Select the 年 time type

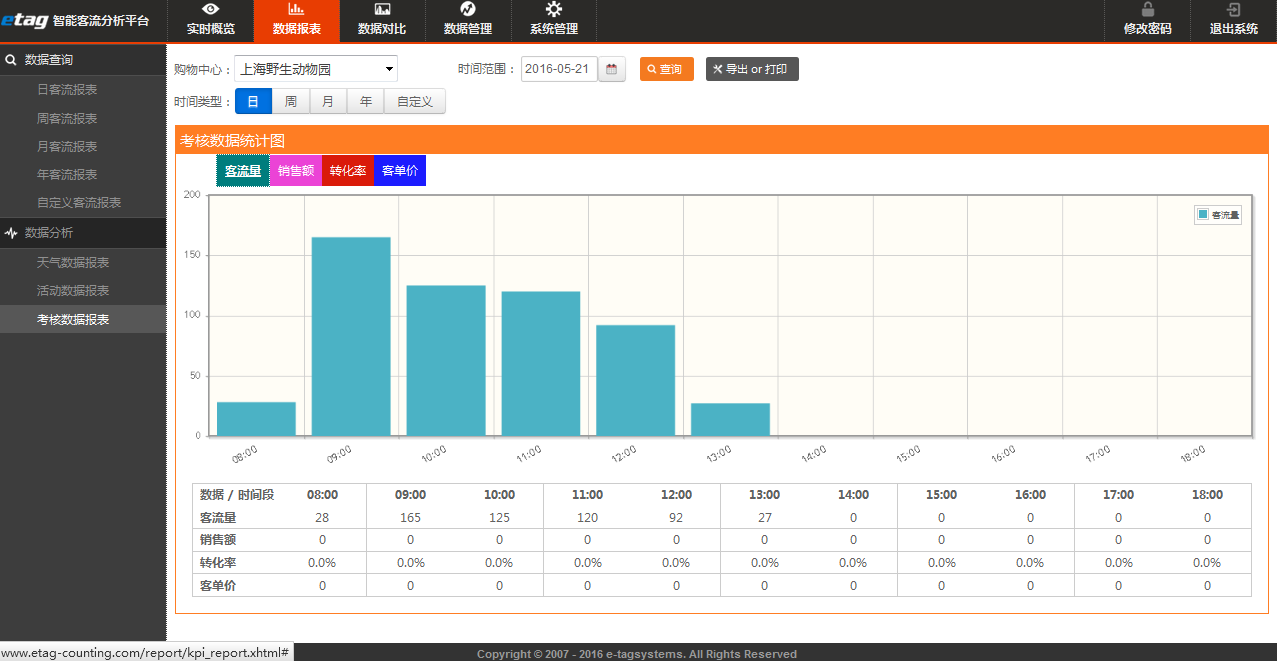point(366,101)
